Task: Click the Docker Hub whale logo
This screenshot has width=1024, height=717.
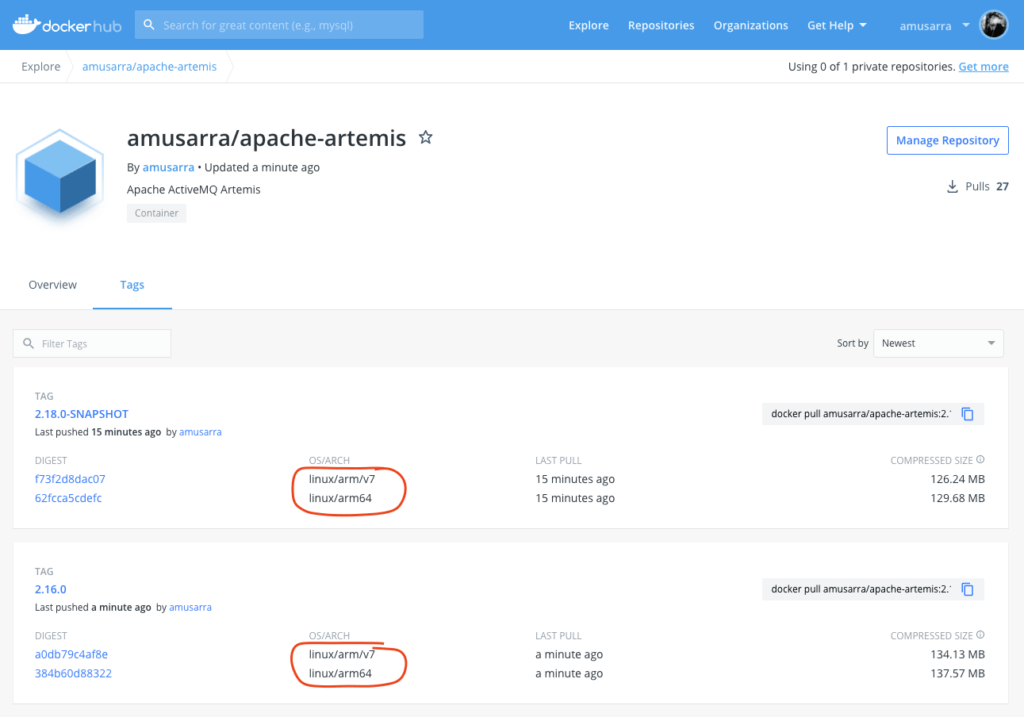Action: coord(67,25)
